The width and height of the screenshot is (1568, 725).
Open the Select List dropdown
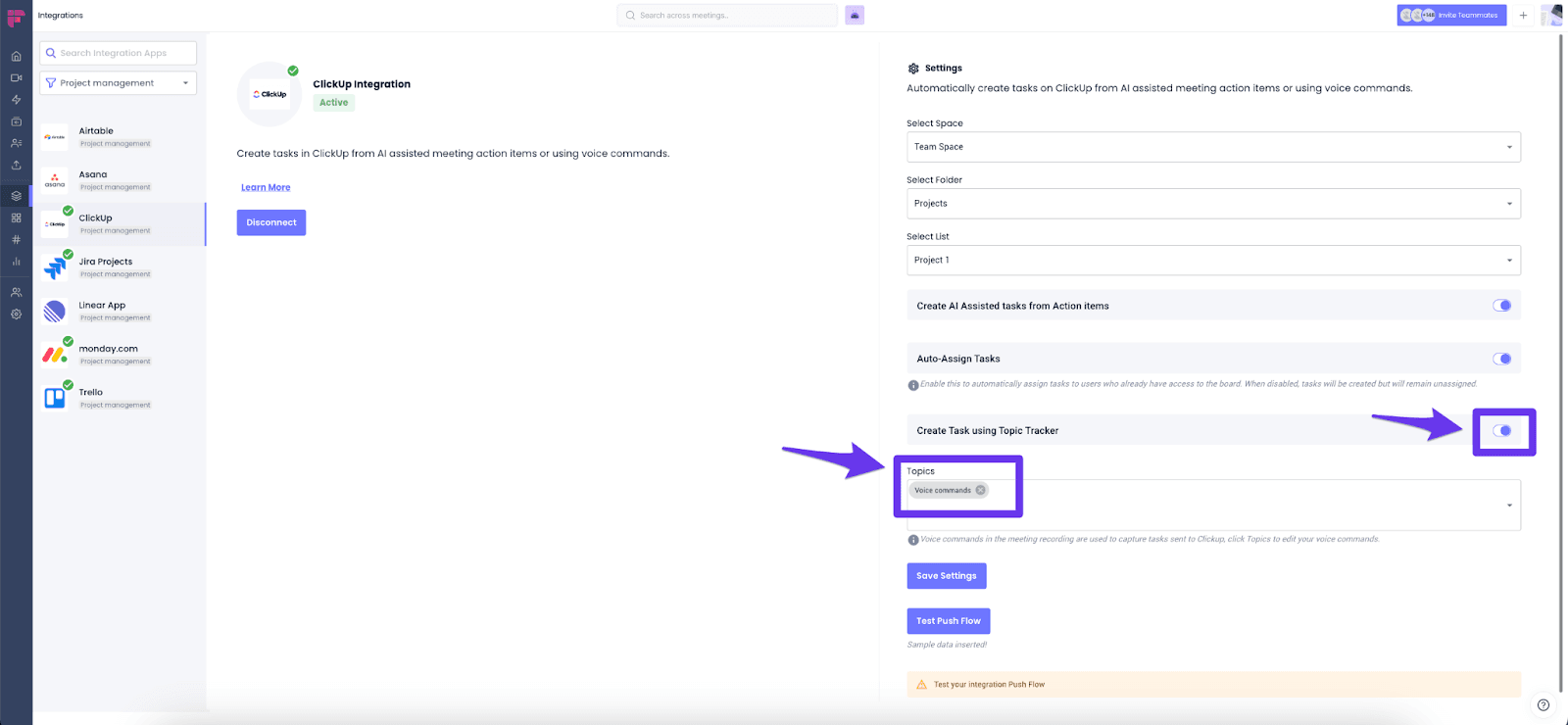1213,261
